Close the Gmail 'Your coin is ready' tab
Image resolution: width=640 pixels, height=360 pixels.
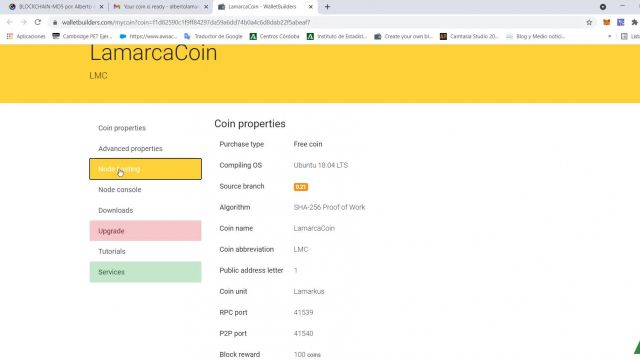(x=206, y=7)
